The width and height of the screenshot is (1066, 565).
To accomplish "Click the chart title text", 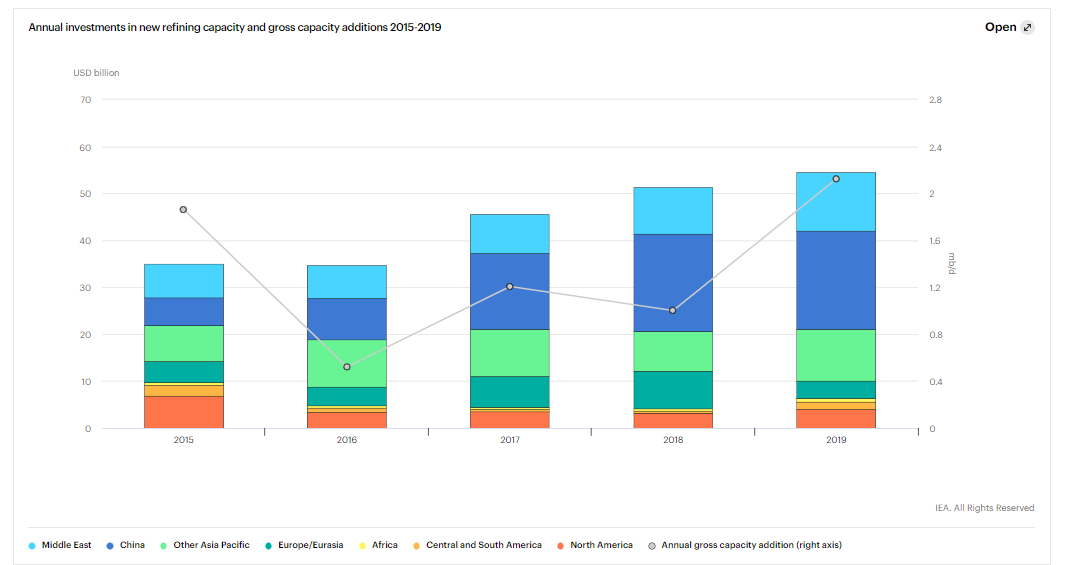I will pos(235,27).
